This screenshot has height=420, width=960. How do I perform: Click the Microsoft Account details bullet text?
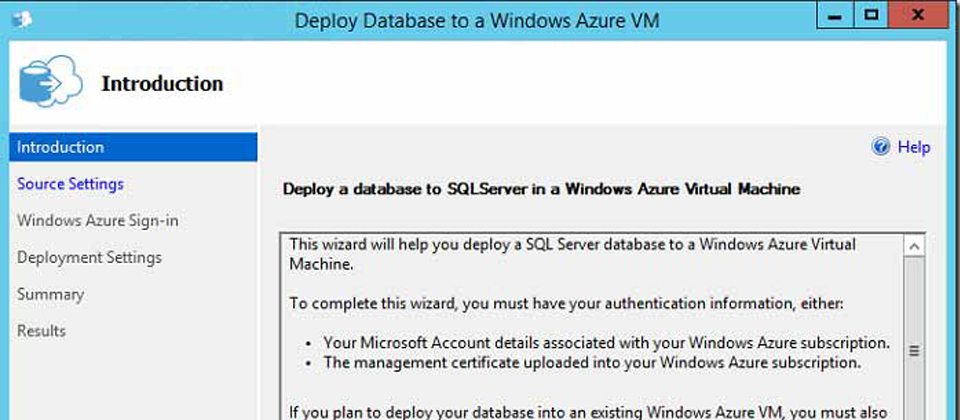[x=603, y=342]
